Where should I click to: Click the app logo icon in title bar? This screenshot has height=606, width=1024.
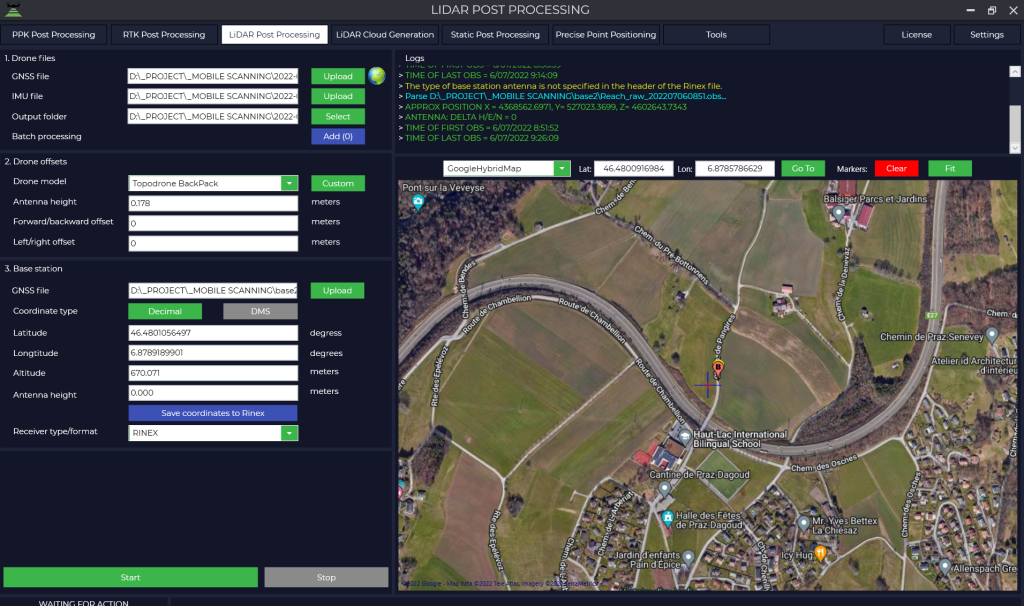tap(13, 10)
